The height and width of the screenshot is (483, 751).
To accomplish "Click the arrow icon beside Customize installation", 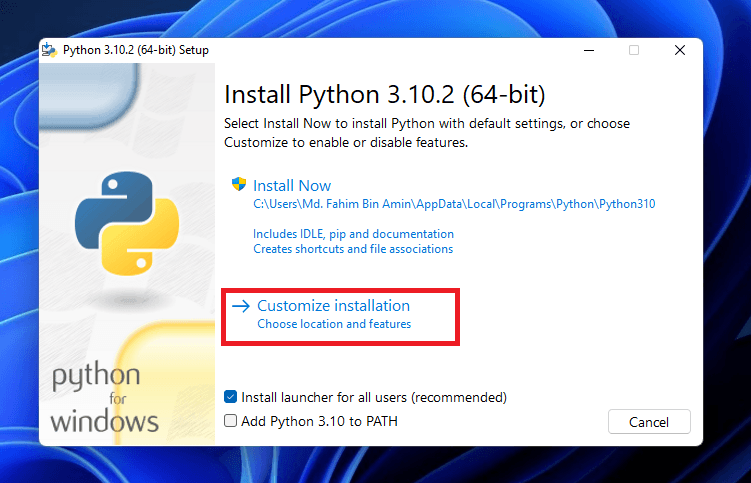I will (x=241, y=306).
